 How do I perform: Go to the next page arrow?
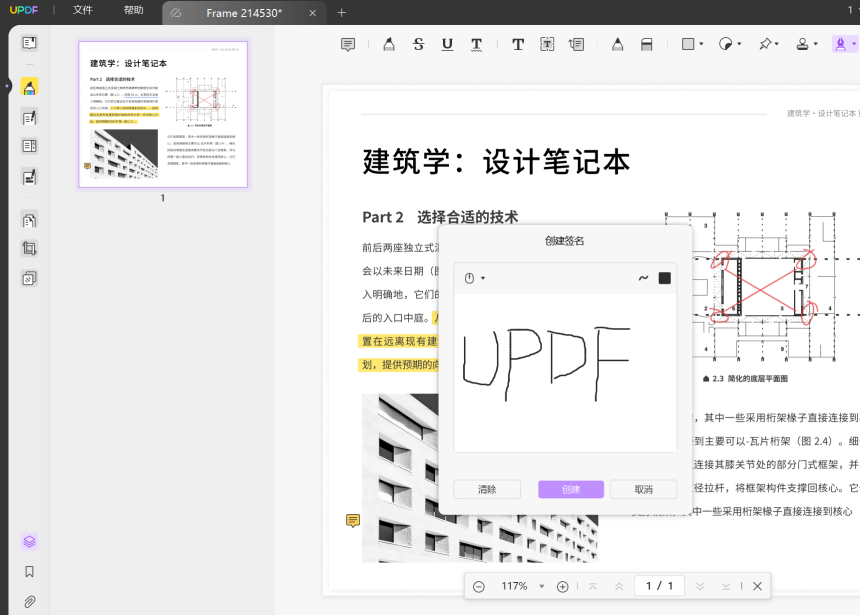point(700,586)
